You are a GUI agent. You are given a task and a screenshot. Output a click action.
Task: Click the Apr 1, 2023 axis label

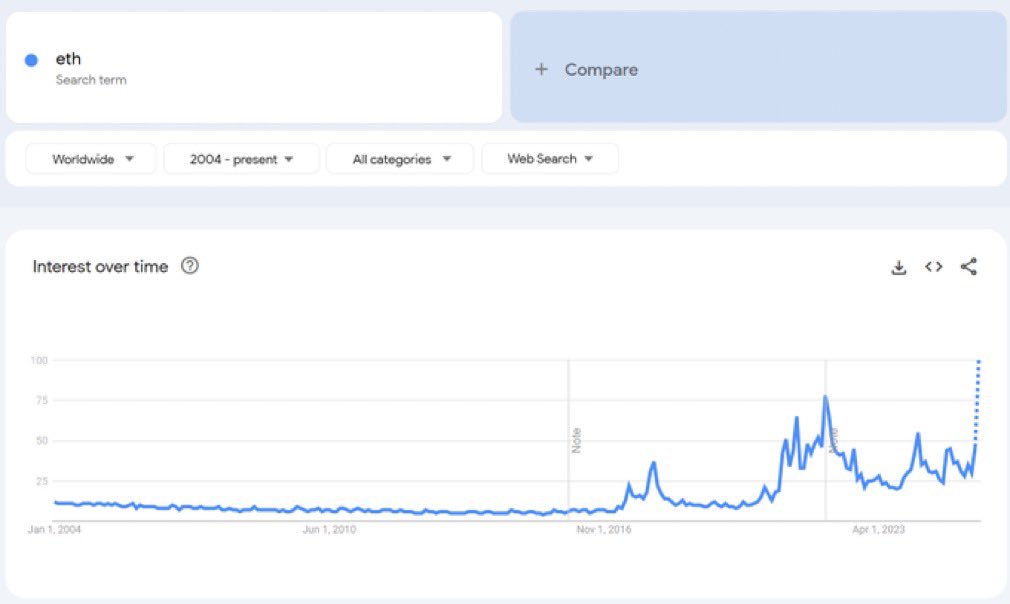878,529
